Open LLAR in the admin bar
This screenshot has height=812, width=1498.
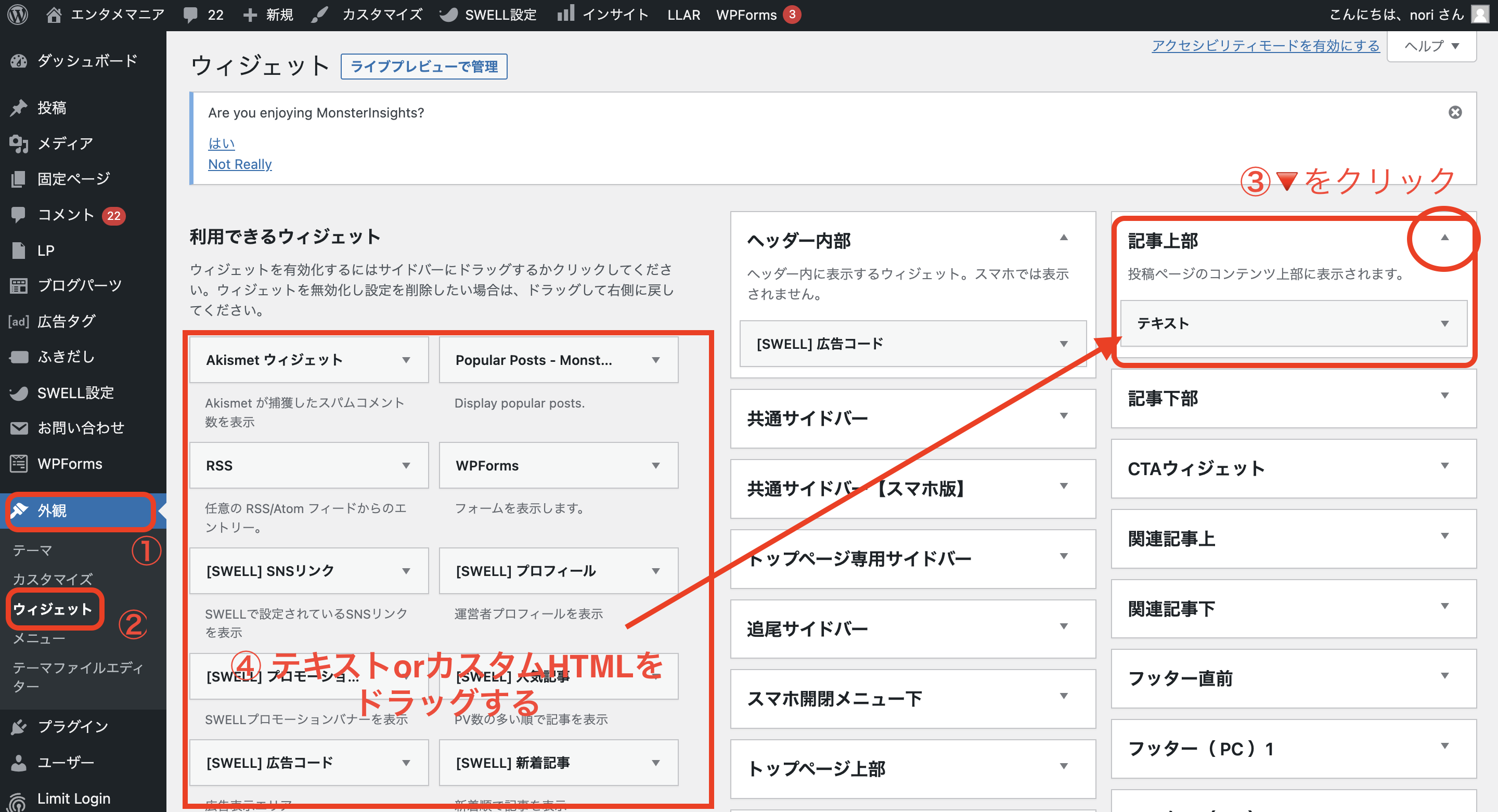coord(683,15)
